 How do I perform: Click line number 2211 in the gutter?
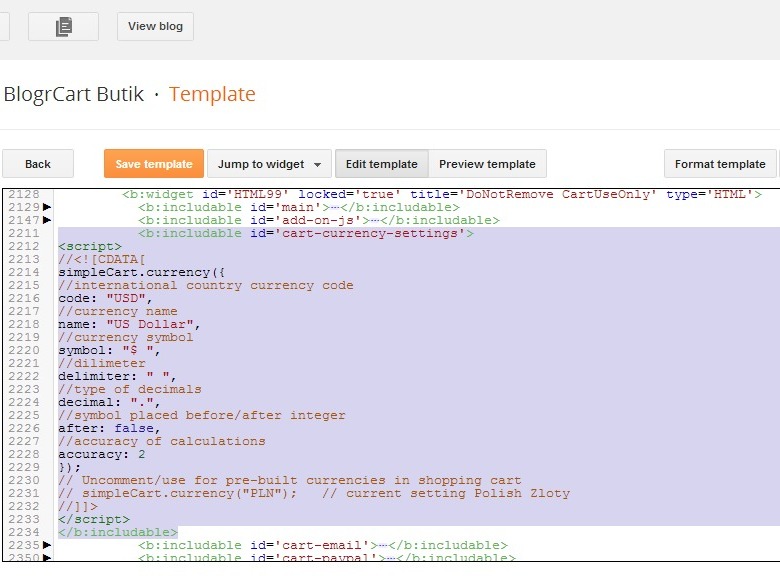coord(24,233)
